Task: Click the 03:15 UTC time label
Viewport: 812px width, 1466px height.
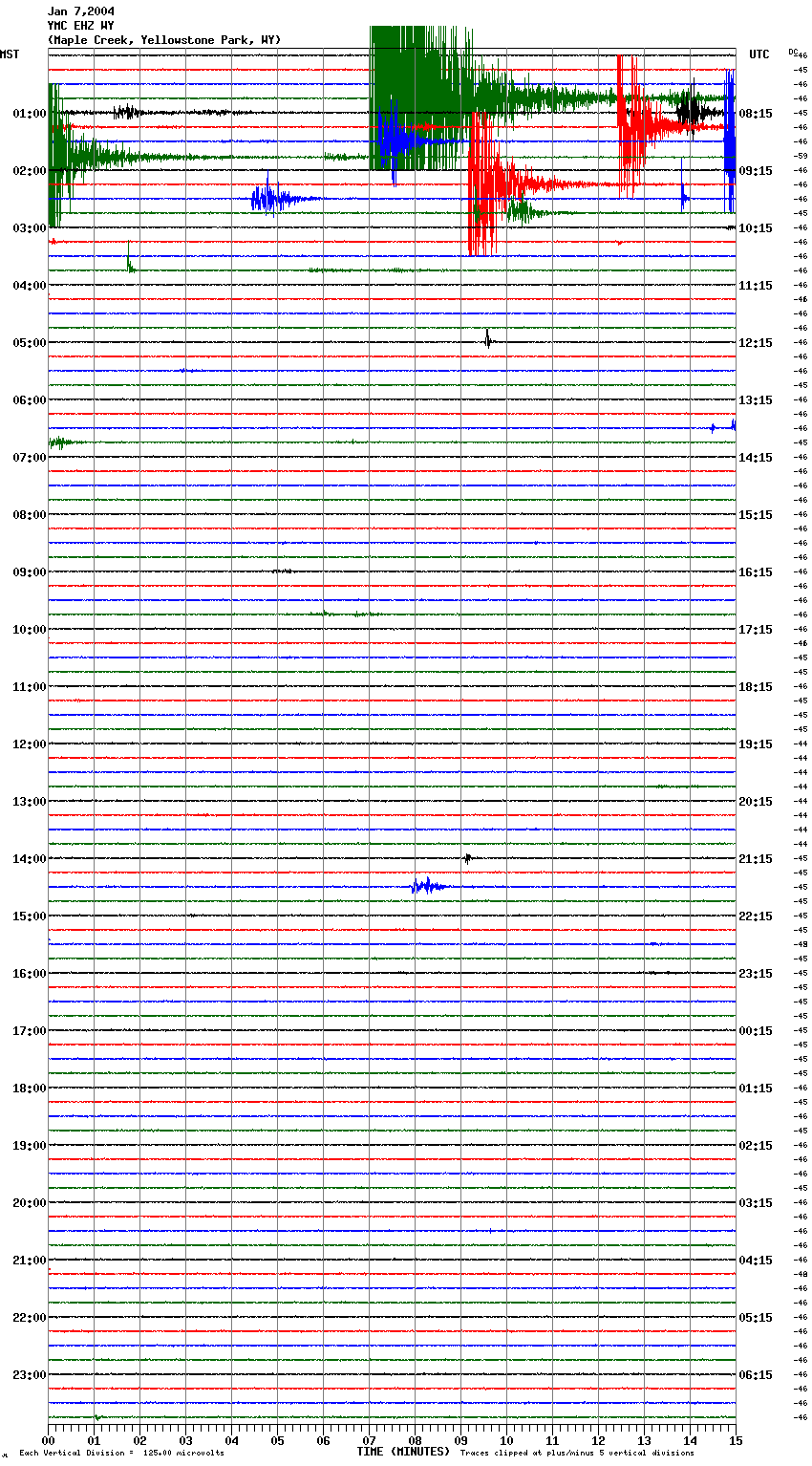Action: point(756,1203)
